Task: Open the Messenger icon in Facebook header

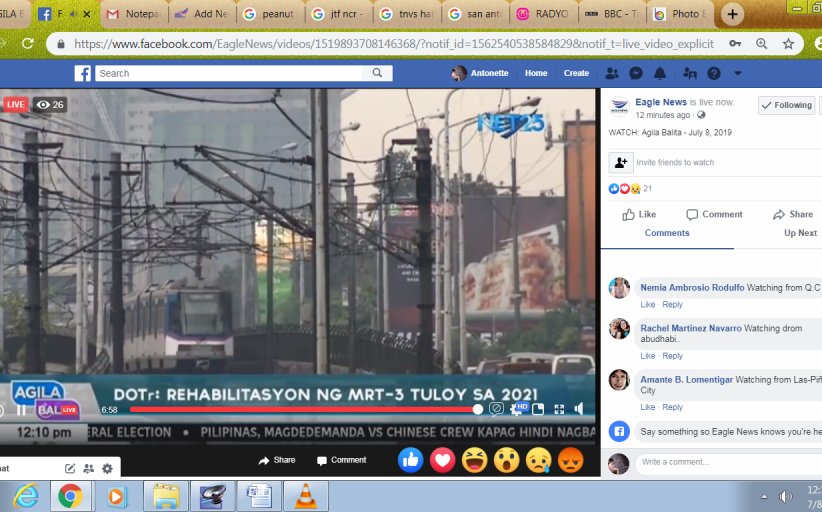Action: pyautogui.click(x=636, y=74)
